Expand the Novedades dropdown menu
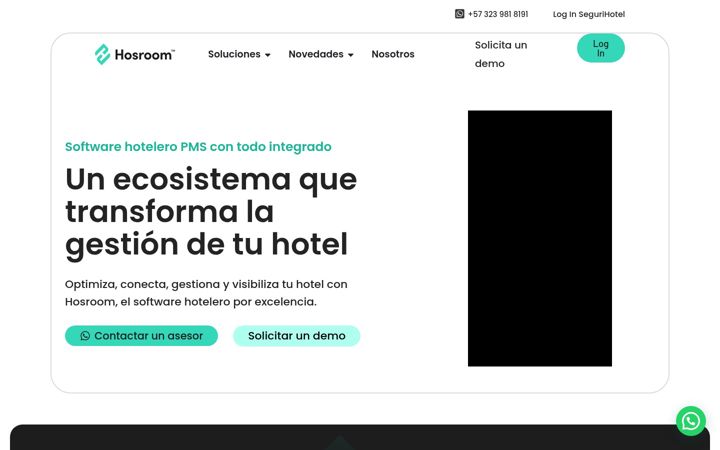 click(x=321, y=54)
